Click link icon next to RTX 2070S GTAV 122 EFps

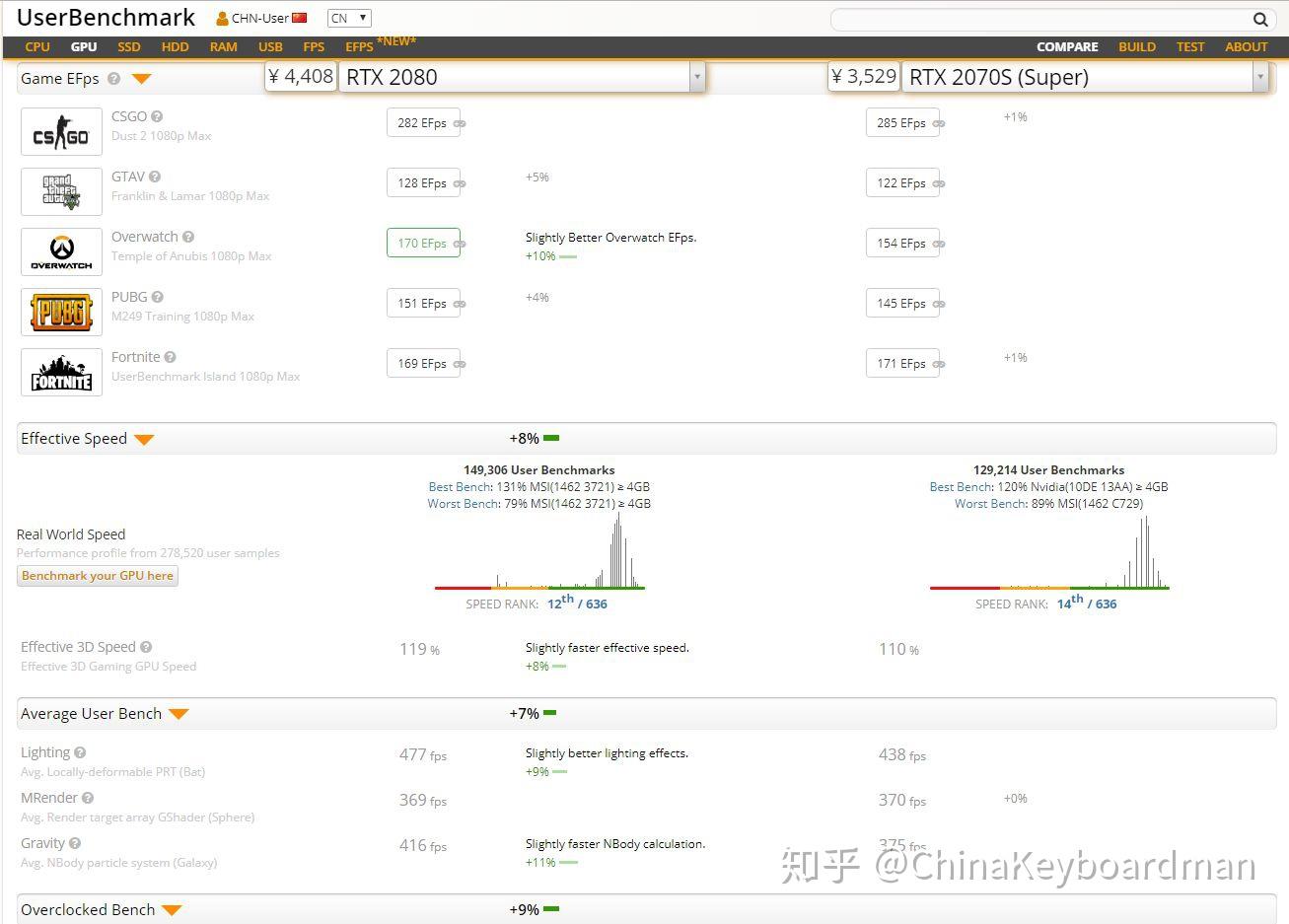[x=939, y=184]
